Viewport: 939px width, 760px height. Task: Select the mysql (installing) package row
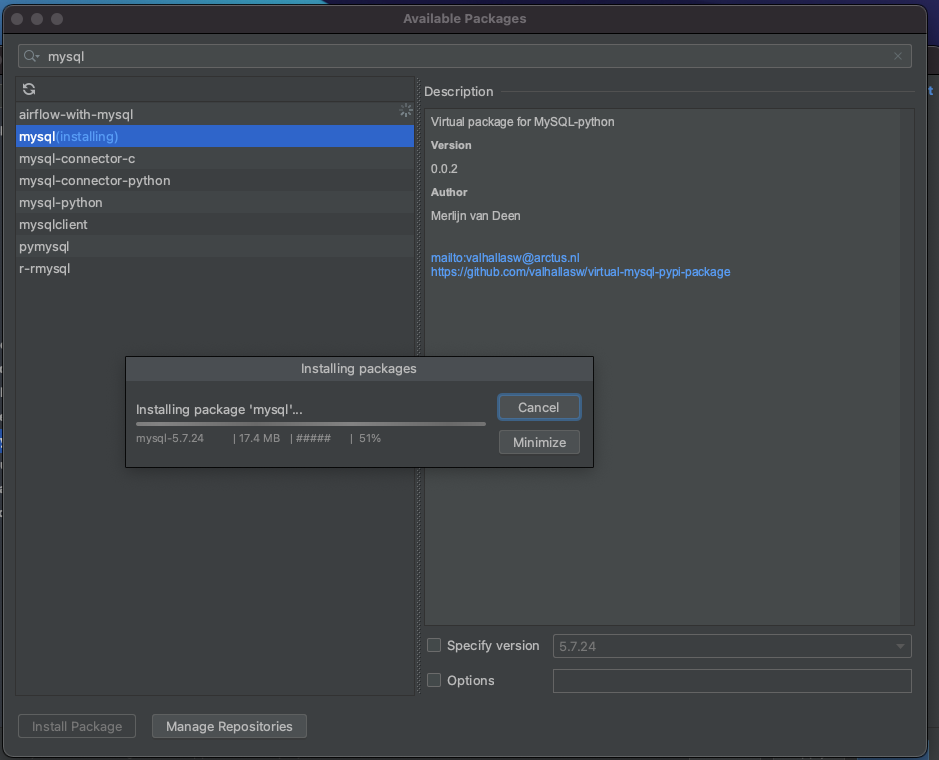(214, 137)
